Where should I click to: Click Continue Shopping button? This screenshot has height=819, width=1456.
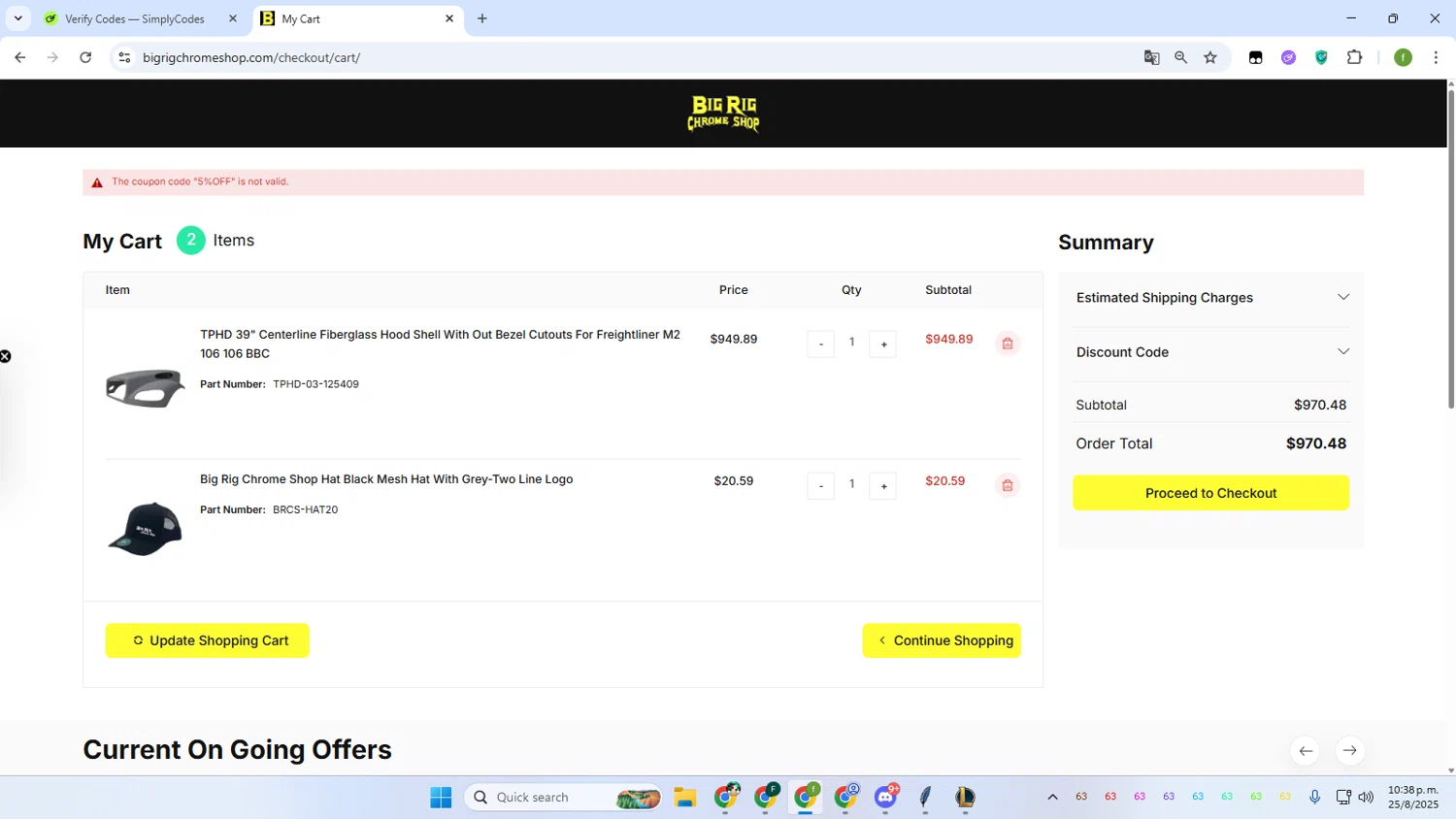point(942,640)
